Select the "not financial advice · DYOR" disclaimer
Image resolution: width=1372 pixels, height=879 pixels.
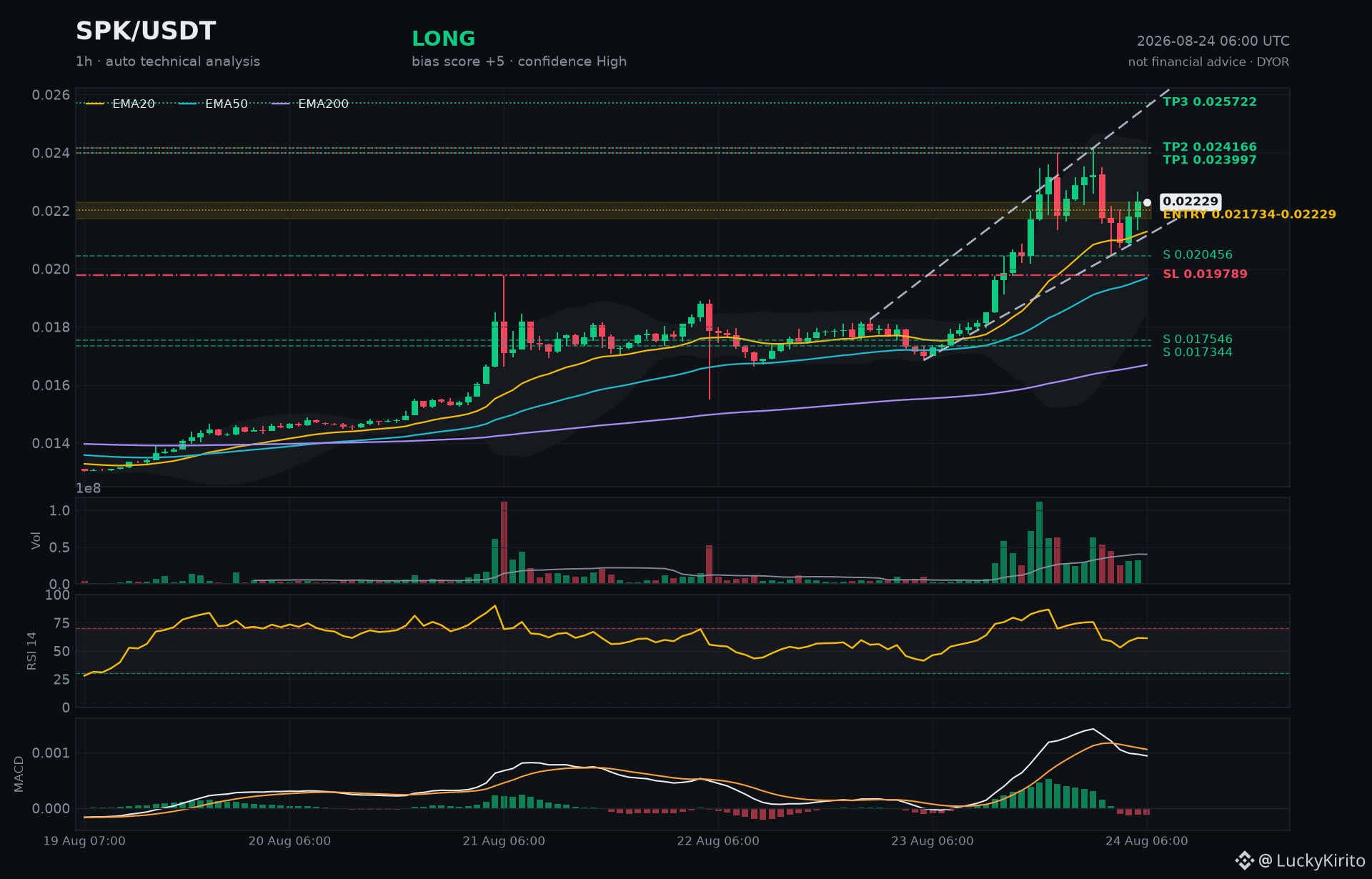pos(1209,62)
